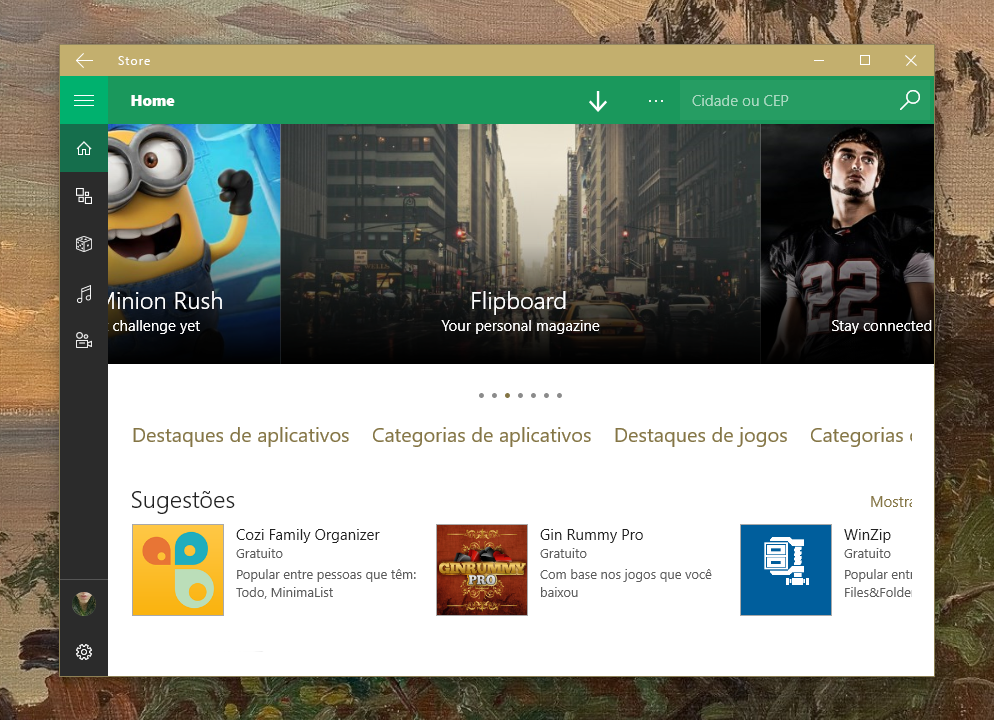Image resolution: width=994 pixels, height=720 pixels.
Task: Go to Destaques de aplicativos
Action: pos(240,435)
